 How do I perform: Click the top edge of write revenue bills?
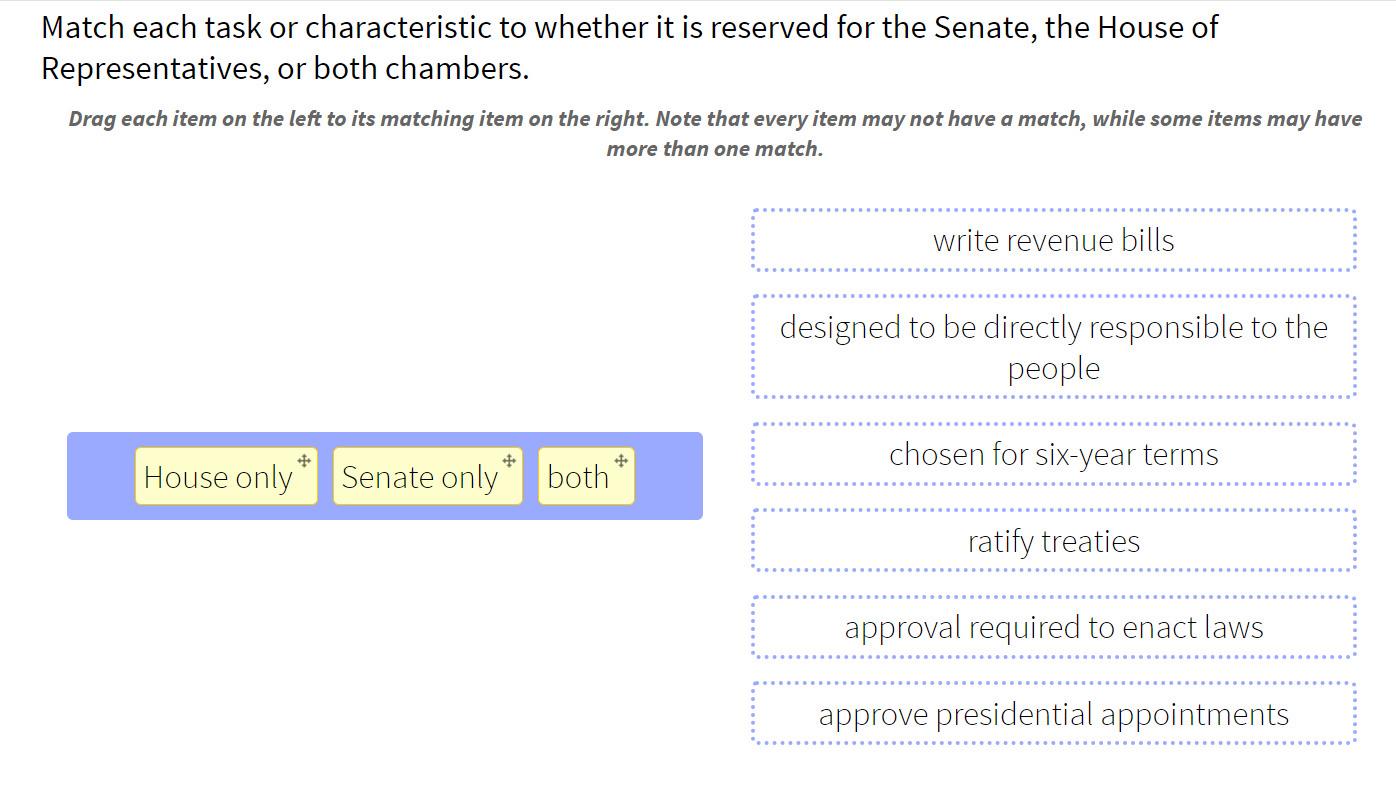coord(1052,211)
